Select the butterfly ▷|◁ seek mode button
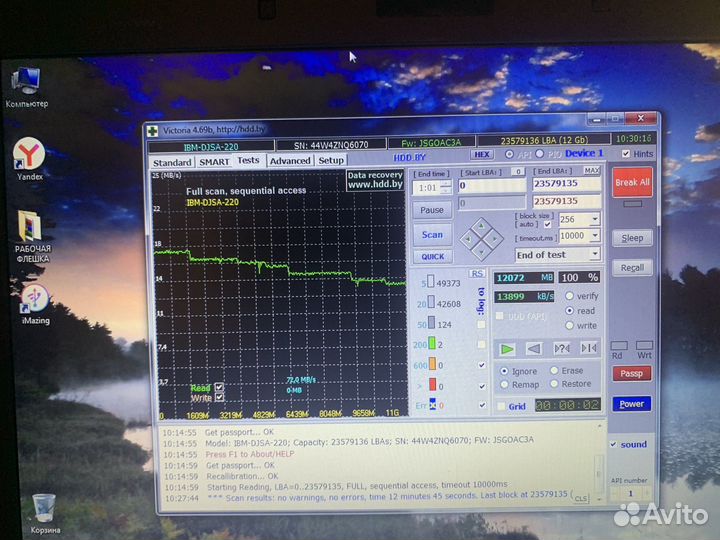Viewport: 720px width, 540px height. [x=589, y=348]
